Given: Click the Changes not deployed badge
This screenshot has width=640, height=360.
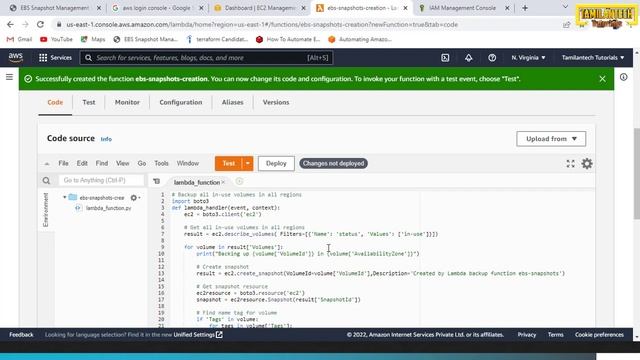Looking at the screenshot, I should point(333,163).
